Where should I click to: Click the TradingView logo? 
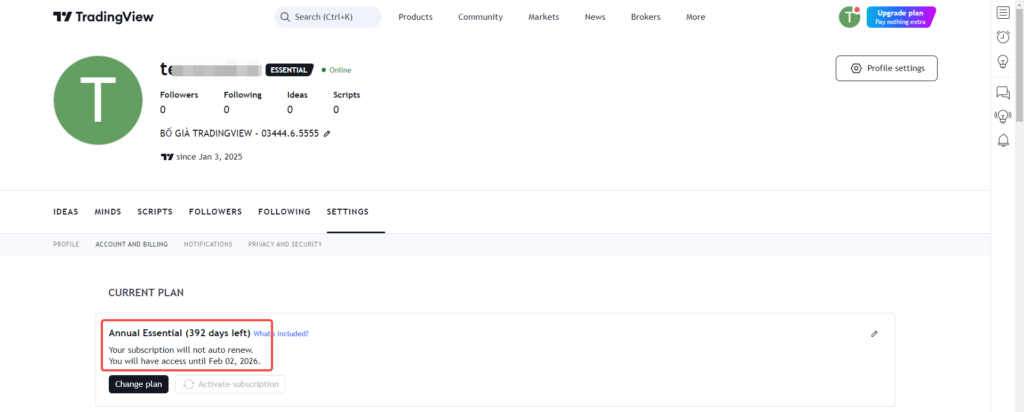point(103,17)
